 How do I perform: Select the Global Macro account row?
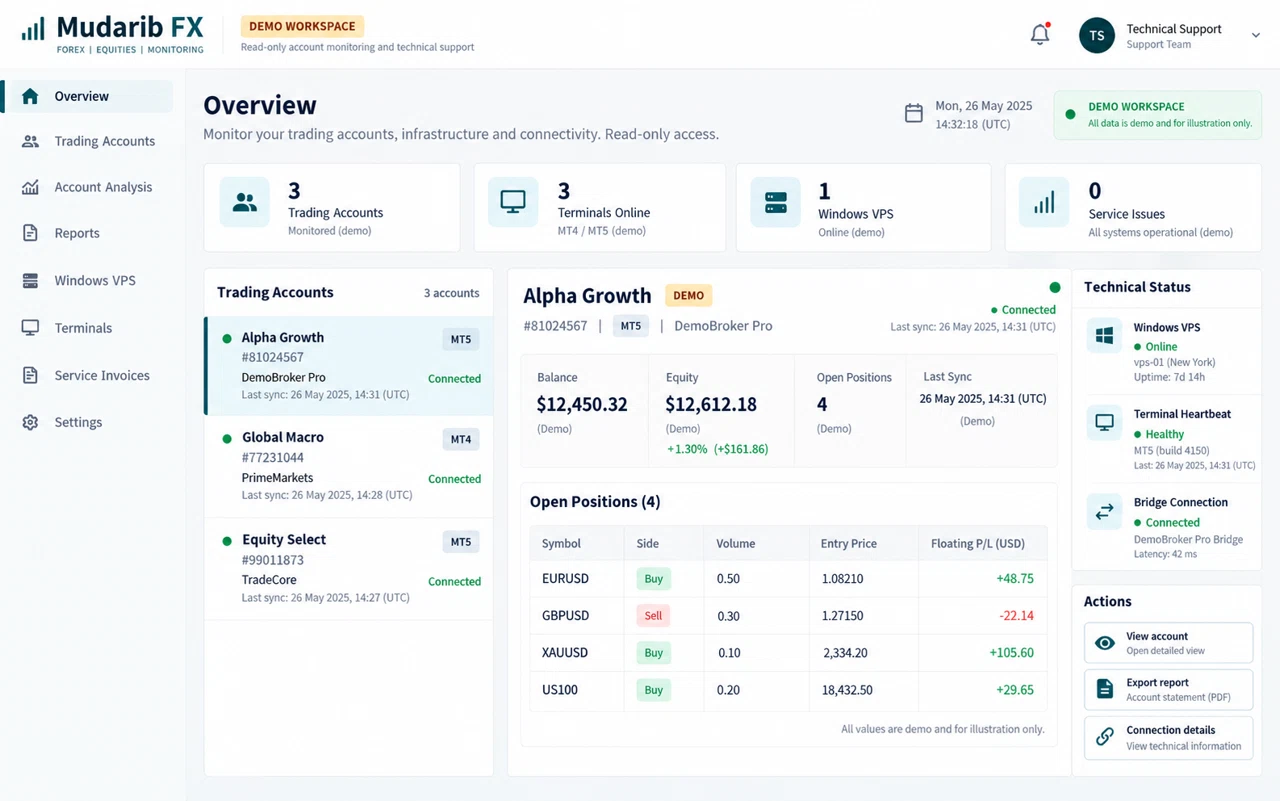pos(349,467)
